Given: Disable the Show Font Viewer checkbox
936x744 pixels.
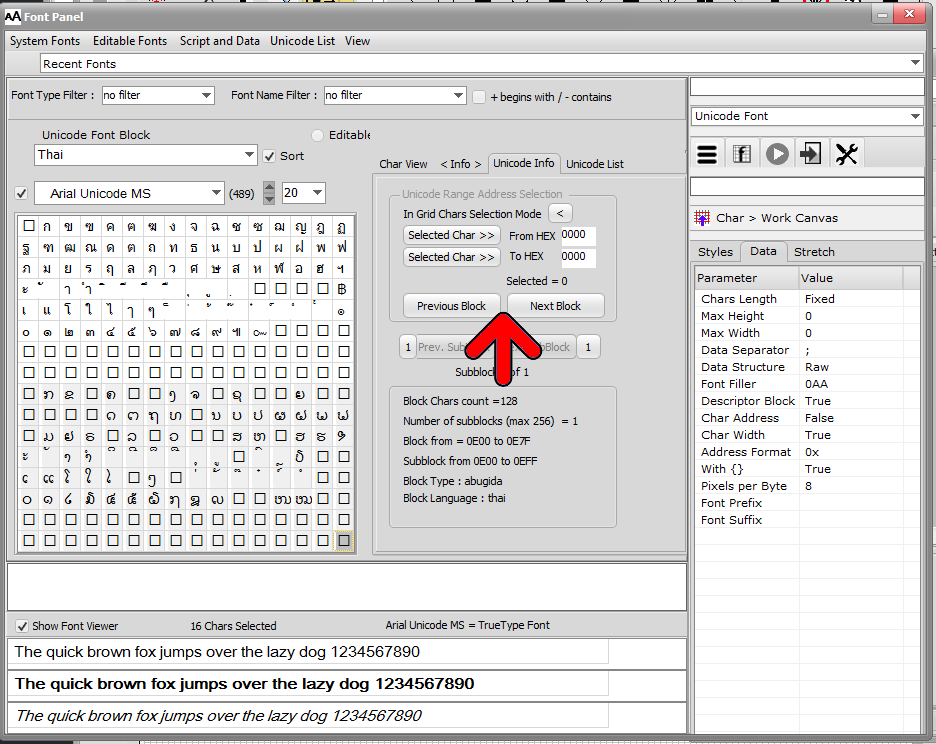Looking at the screenshot, I should pyautogui.click(x=22, y=626).
